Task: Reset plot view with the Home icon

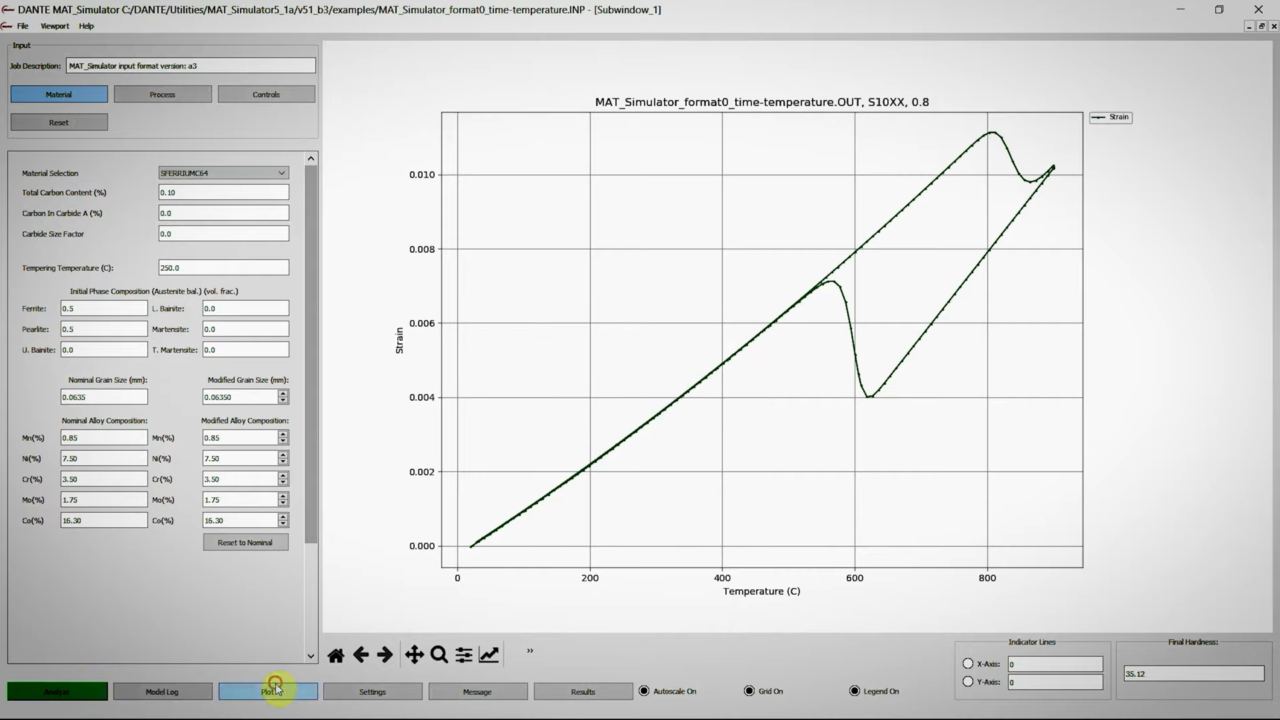Action: (x=336, y=655)
